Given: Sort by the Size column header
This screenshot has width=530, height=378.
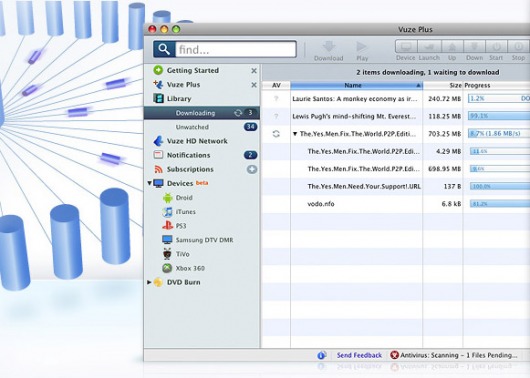Looking at the screenshot, I should tap(443, 85).
